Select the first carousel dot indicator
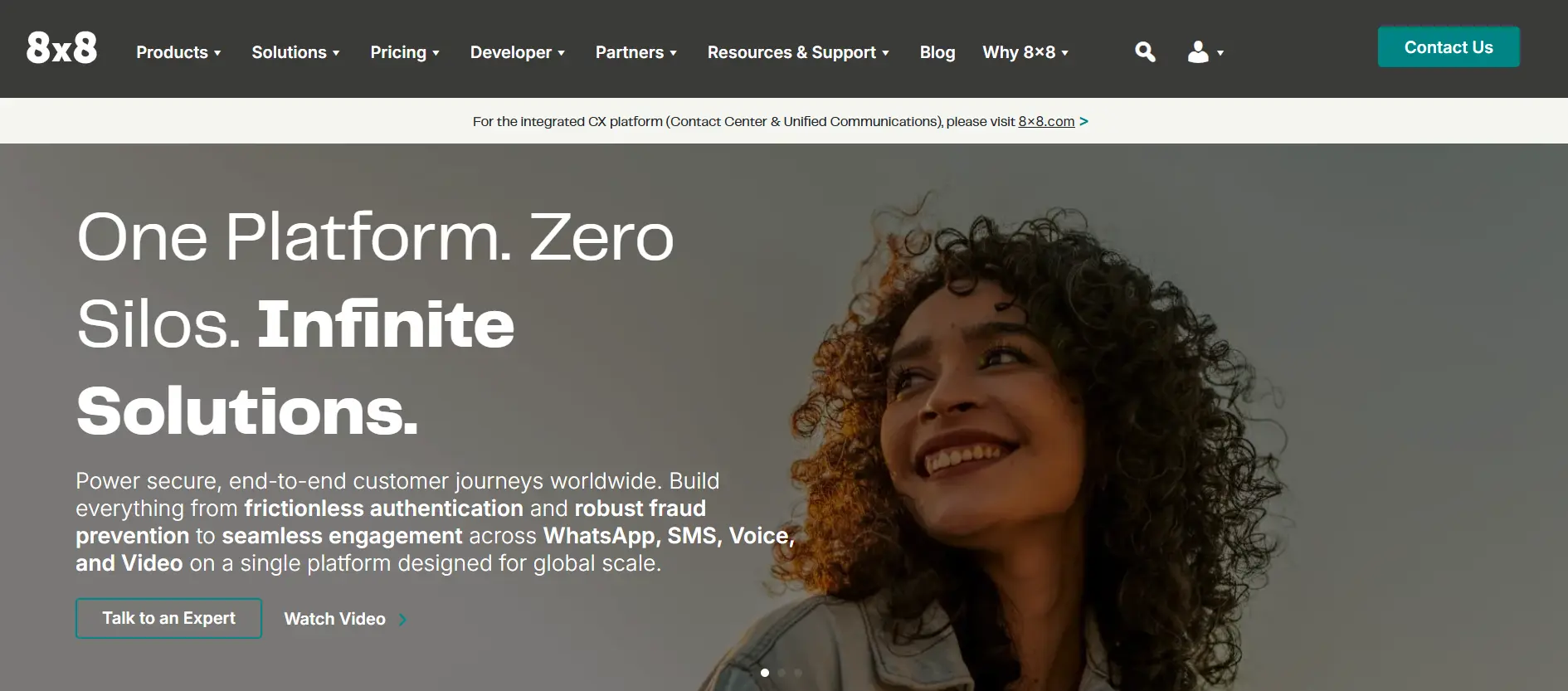This screenshot has height=691, width=1568. coord(765,673)
